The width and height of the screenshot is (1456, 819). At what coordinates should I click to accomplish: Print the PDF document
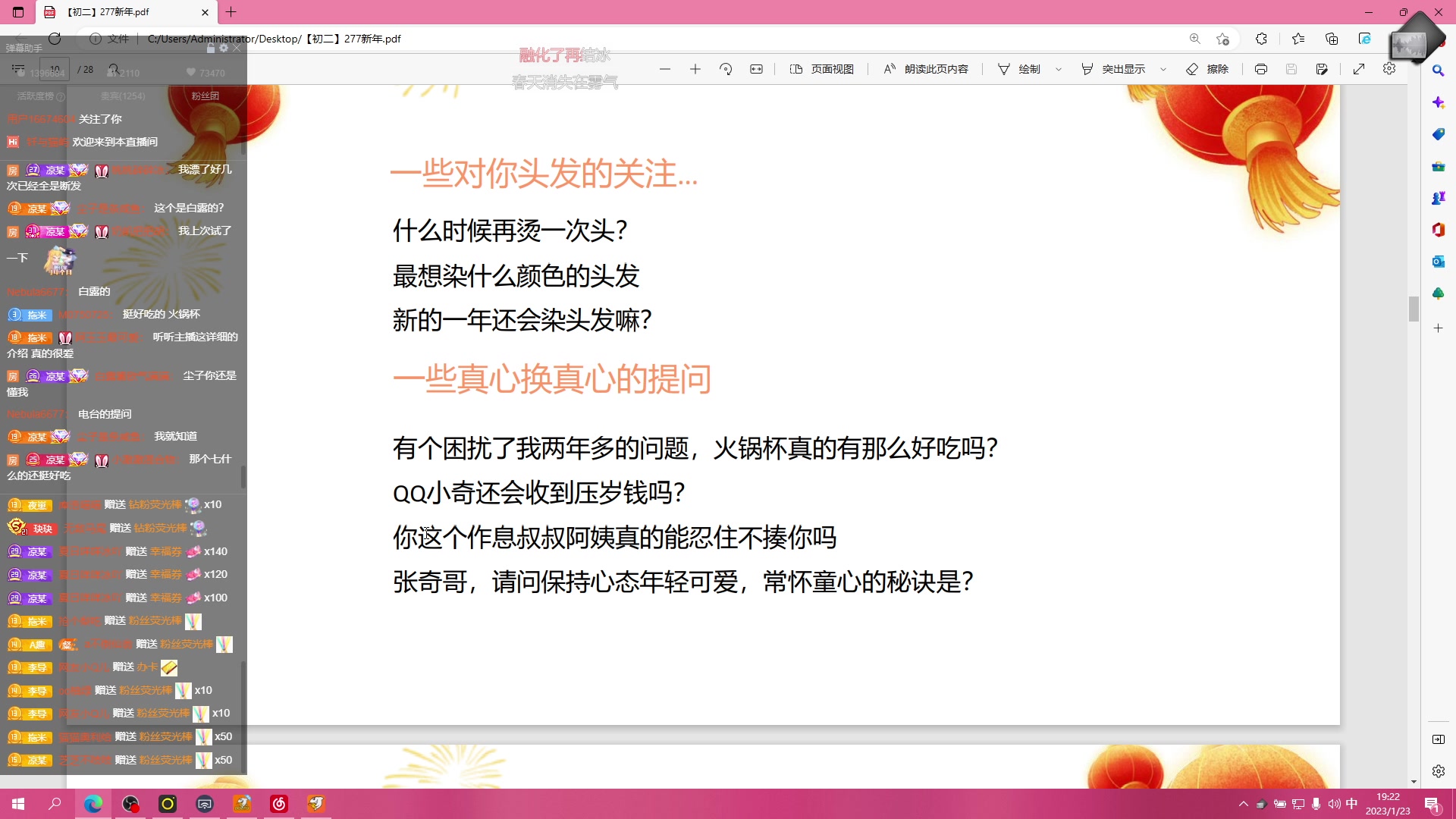[x=1261, y=69]
